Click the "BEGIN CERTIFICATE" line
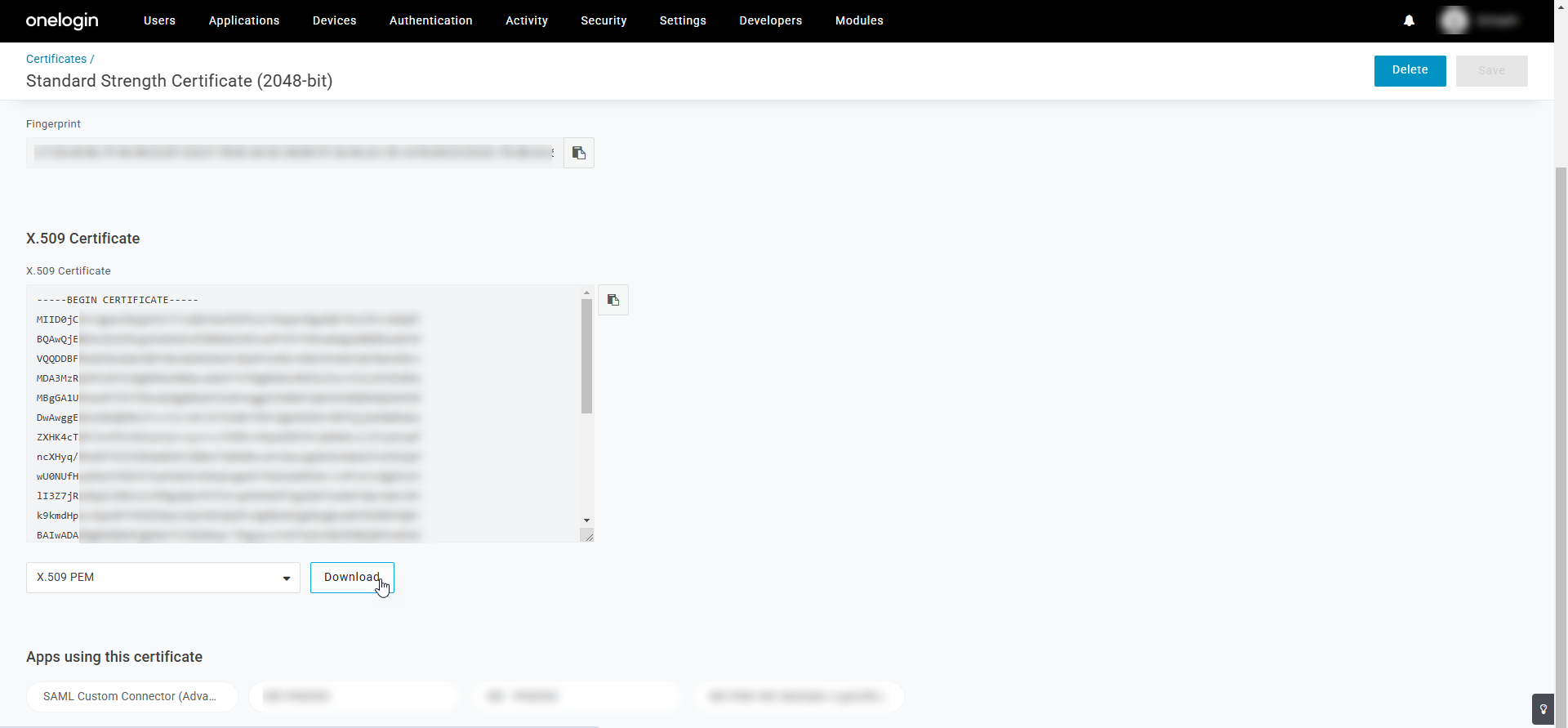Image resolution: width=1568 pixels, height=728 pixels. pos(118,300)
